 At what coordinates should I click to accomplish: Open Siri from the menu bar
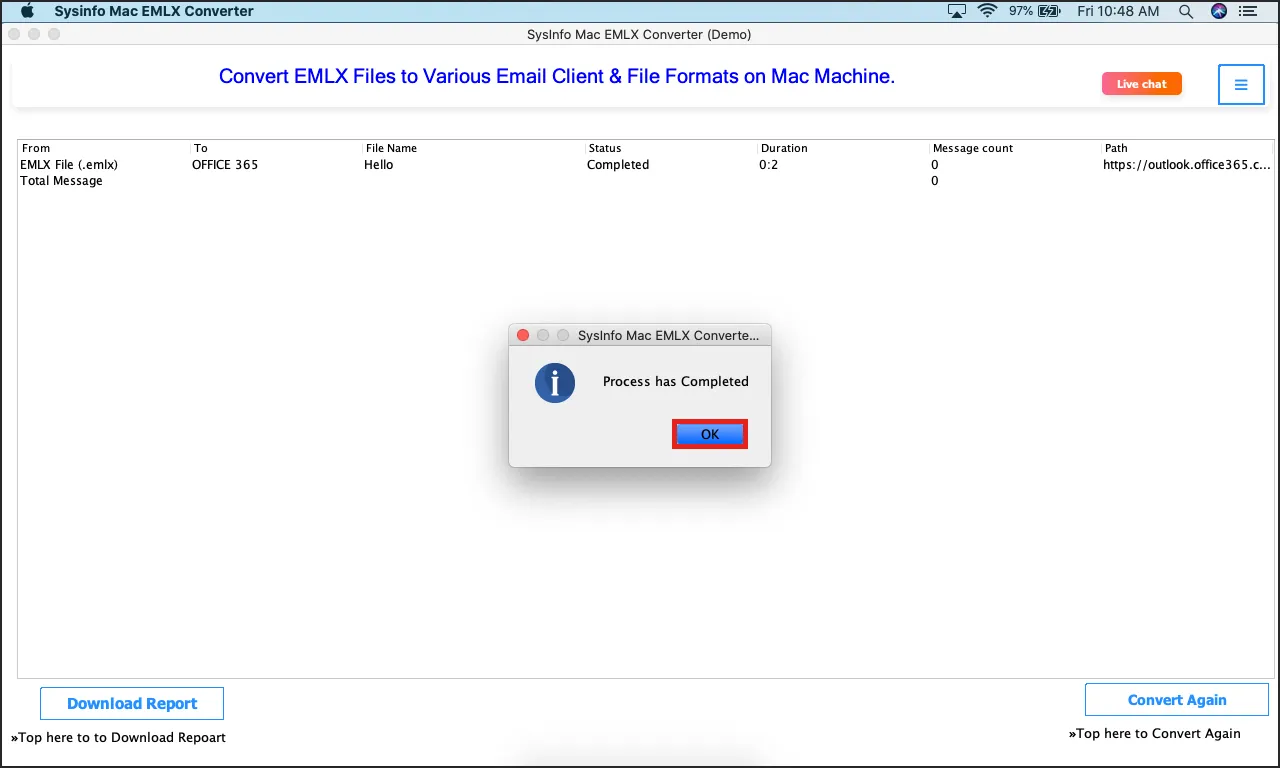pyautogui.click(x=1218, y=11)
